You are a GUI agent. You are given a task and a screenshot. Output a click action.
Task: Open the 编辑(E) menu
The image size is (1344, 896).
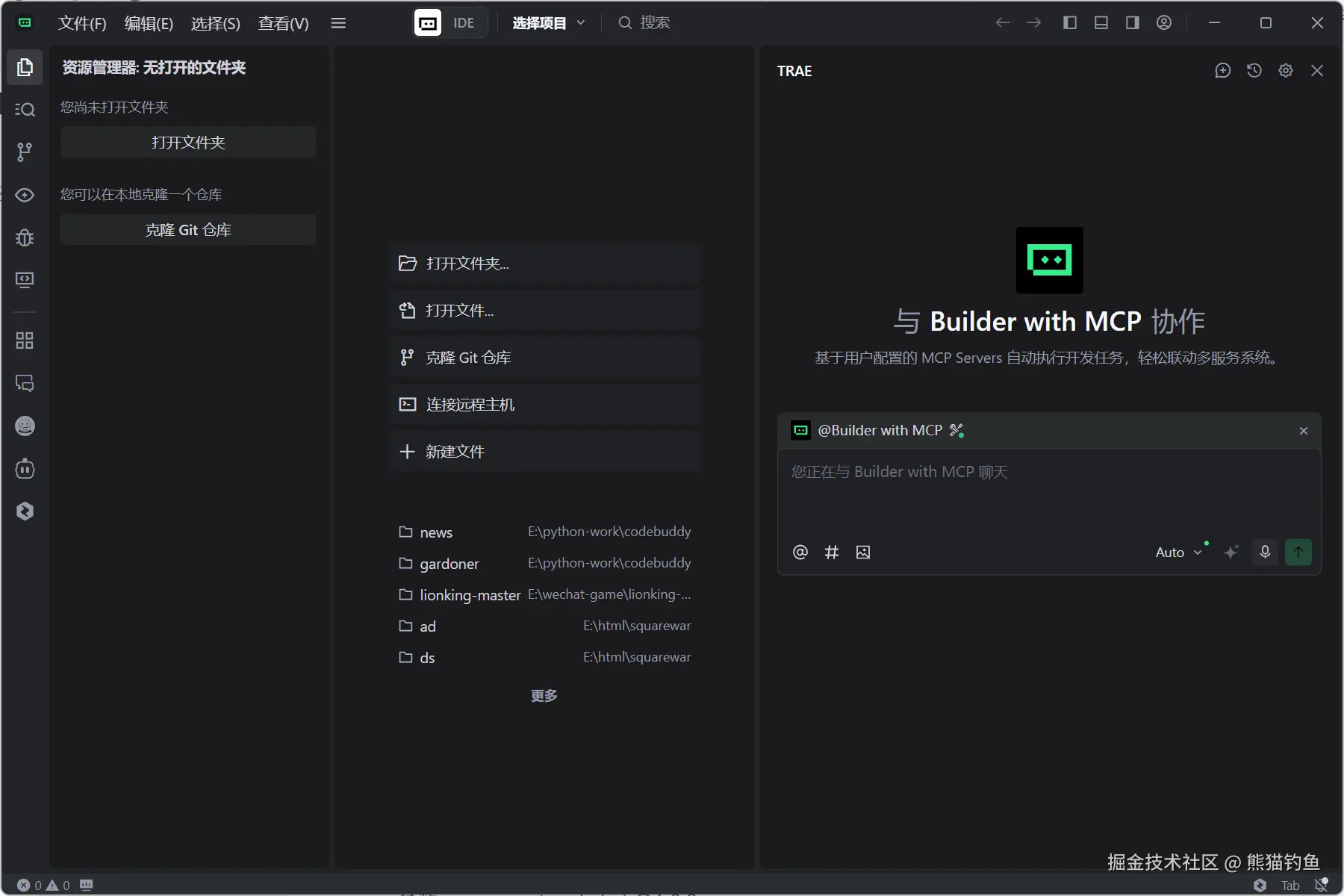coord(149,23)
